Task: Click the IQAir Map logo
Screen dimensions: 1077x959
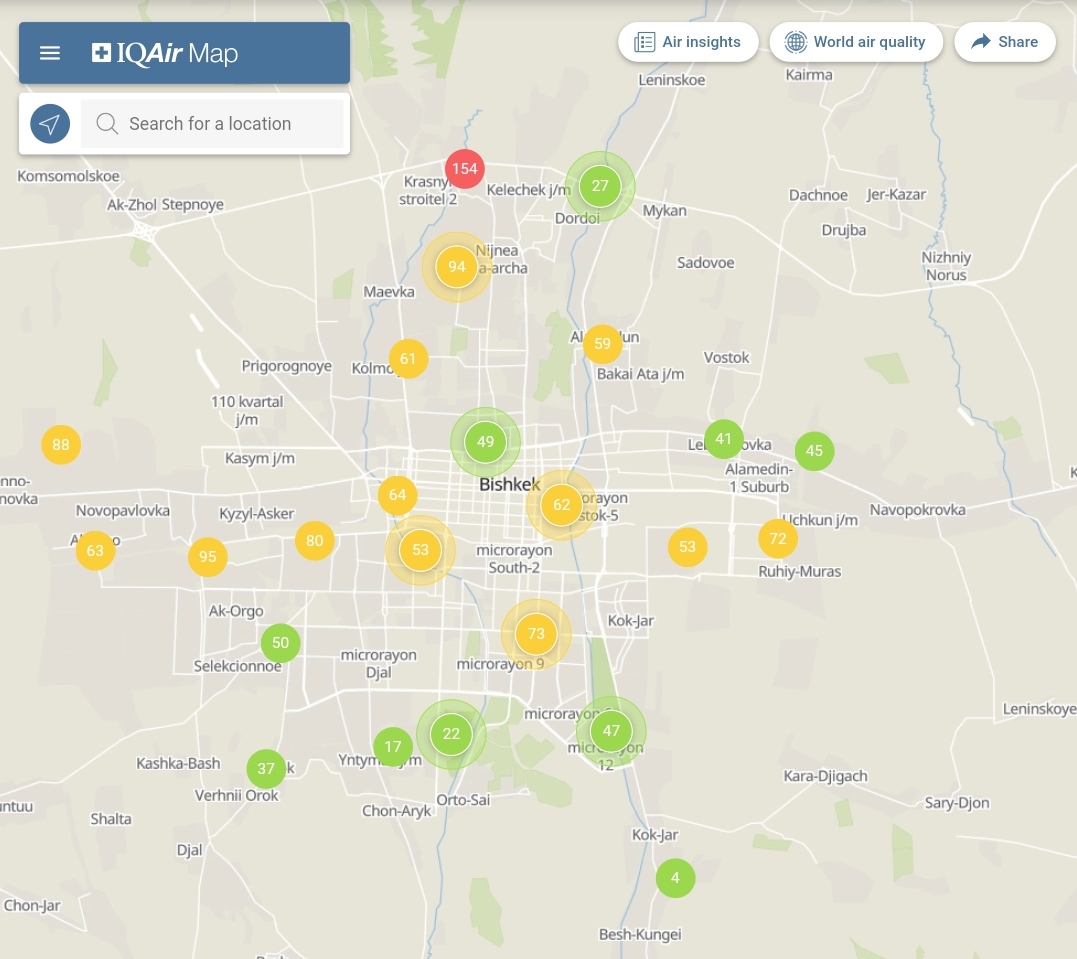Action: point(165,53)
